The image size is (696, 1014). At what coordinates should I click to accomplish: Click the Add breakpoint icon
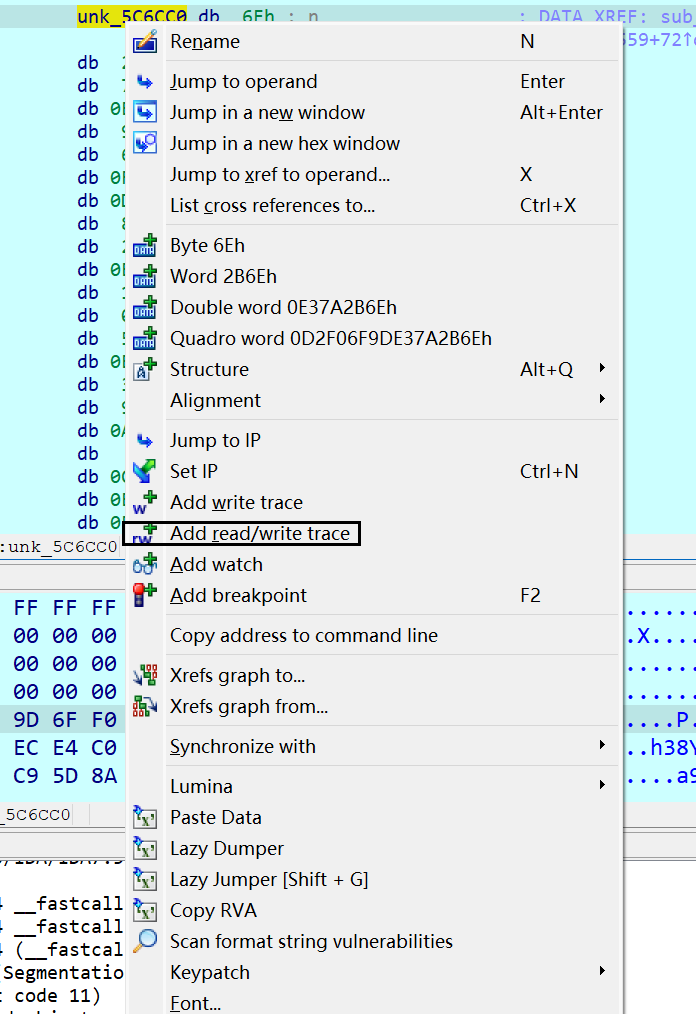[145, 595]
